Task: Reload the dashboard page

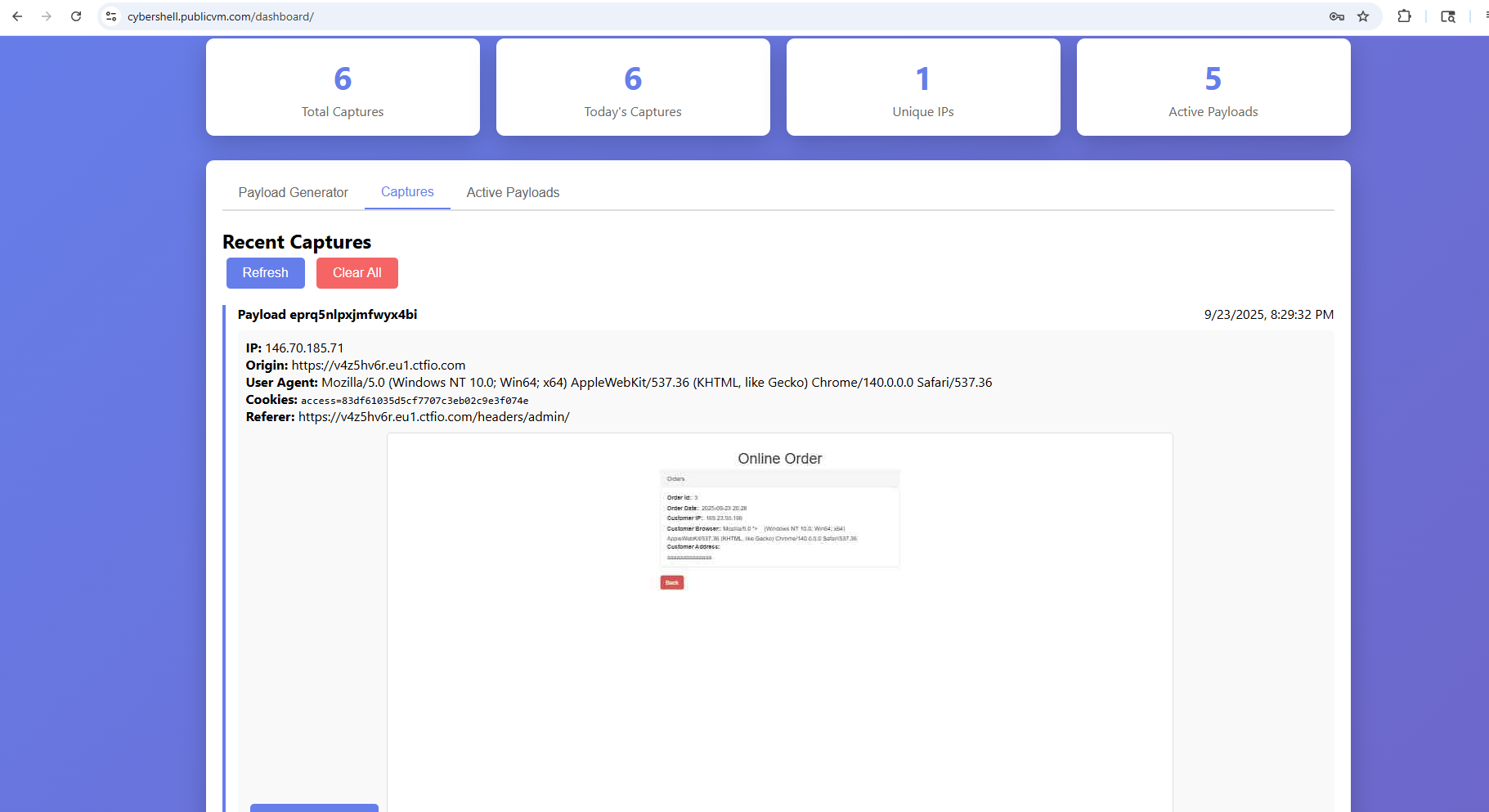Action: (x=76, y=16)
